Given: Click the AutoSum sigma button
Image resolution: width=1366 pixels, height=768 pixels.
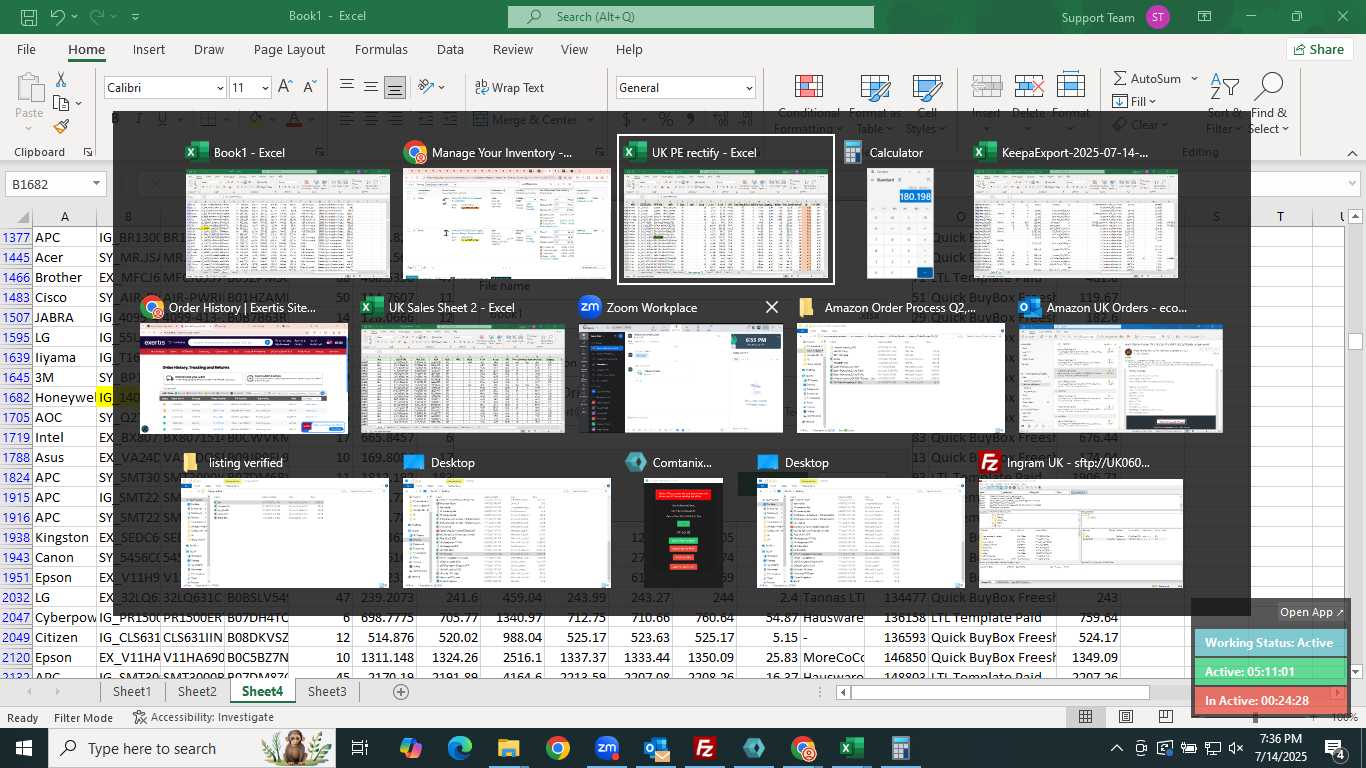Looking at the screenshot, I should click(1147, 78).
